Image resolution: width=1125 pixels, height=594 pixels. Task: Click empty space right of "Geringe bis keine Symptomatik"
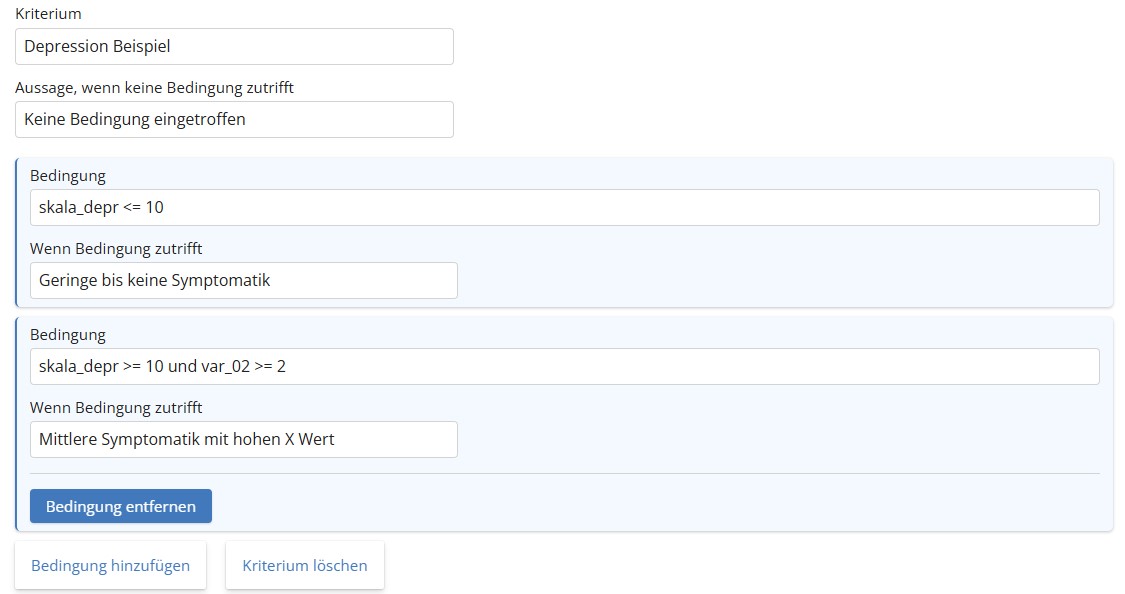[780, 281]
